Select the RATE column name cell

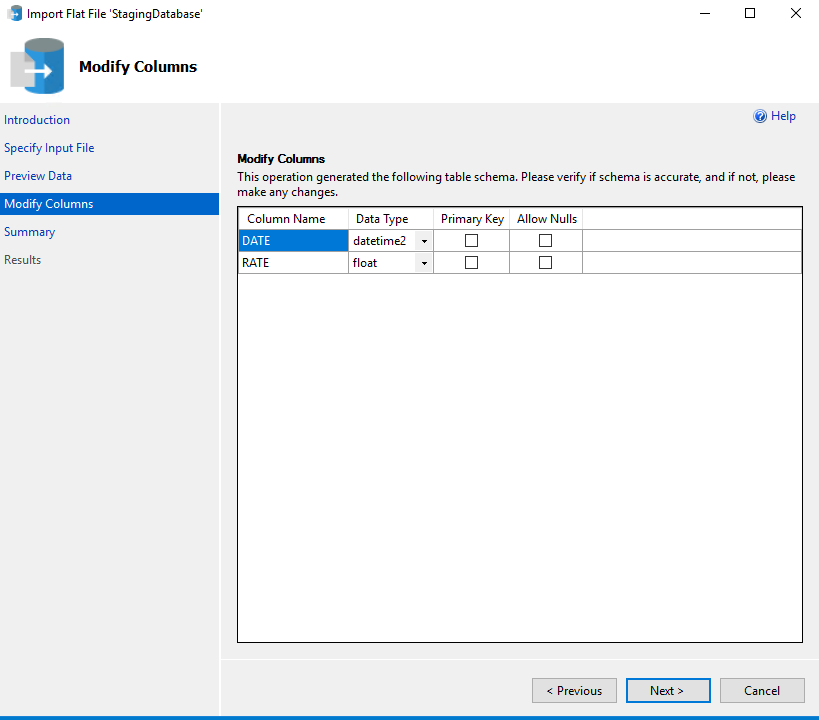coord(294,263)
